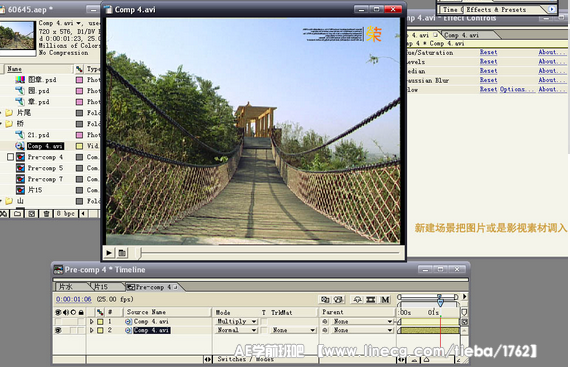Screen dimensions: 570x368
Task: Open the Comp 4.avi dropdown arrow beside the thumbnail
Action: [x=78, y=23]
